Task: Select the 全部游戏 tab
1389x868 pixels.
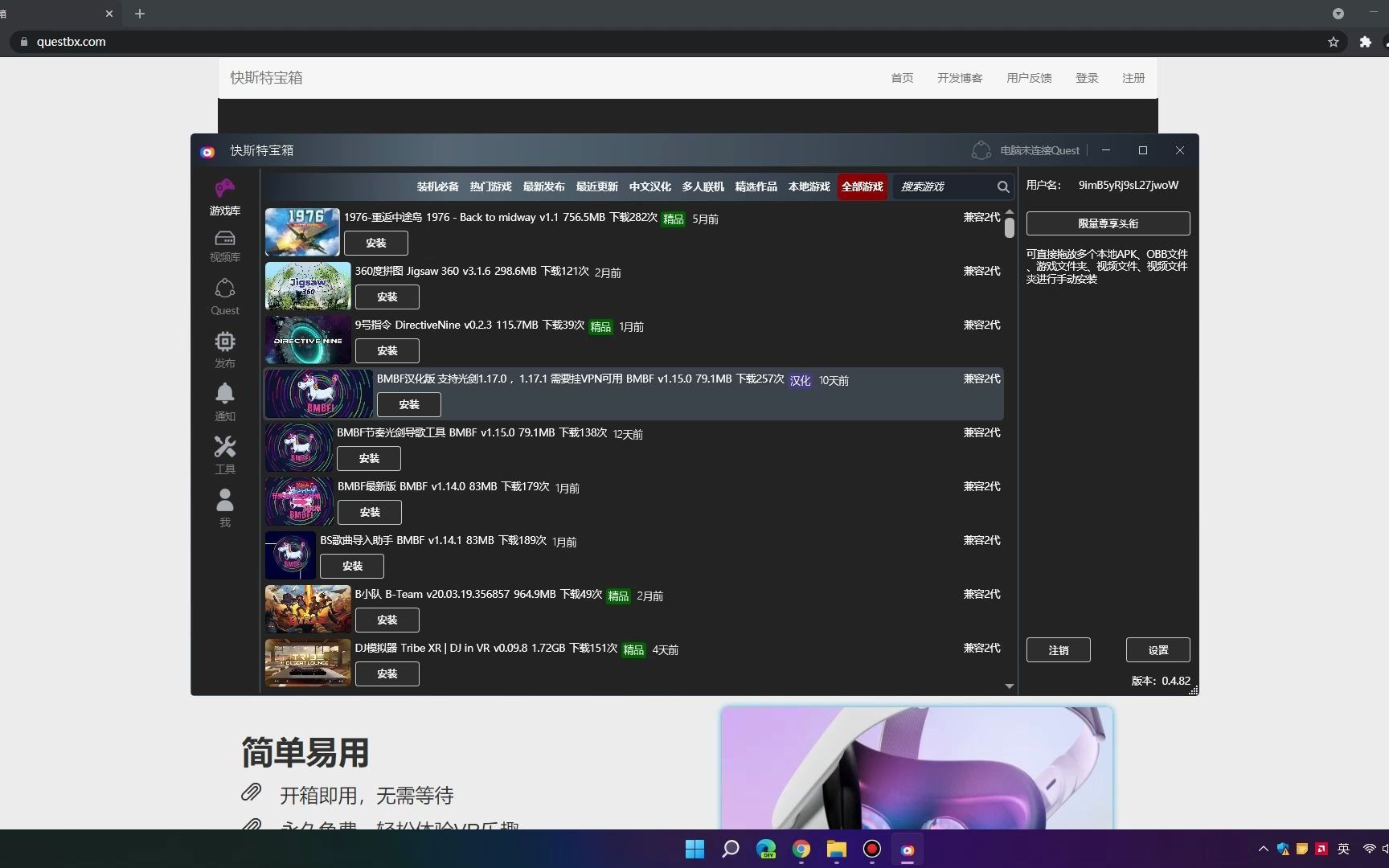Action: [x=862, y=186]
